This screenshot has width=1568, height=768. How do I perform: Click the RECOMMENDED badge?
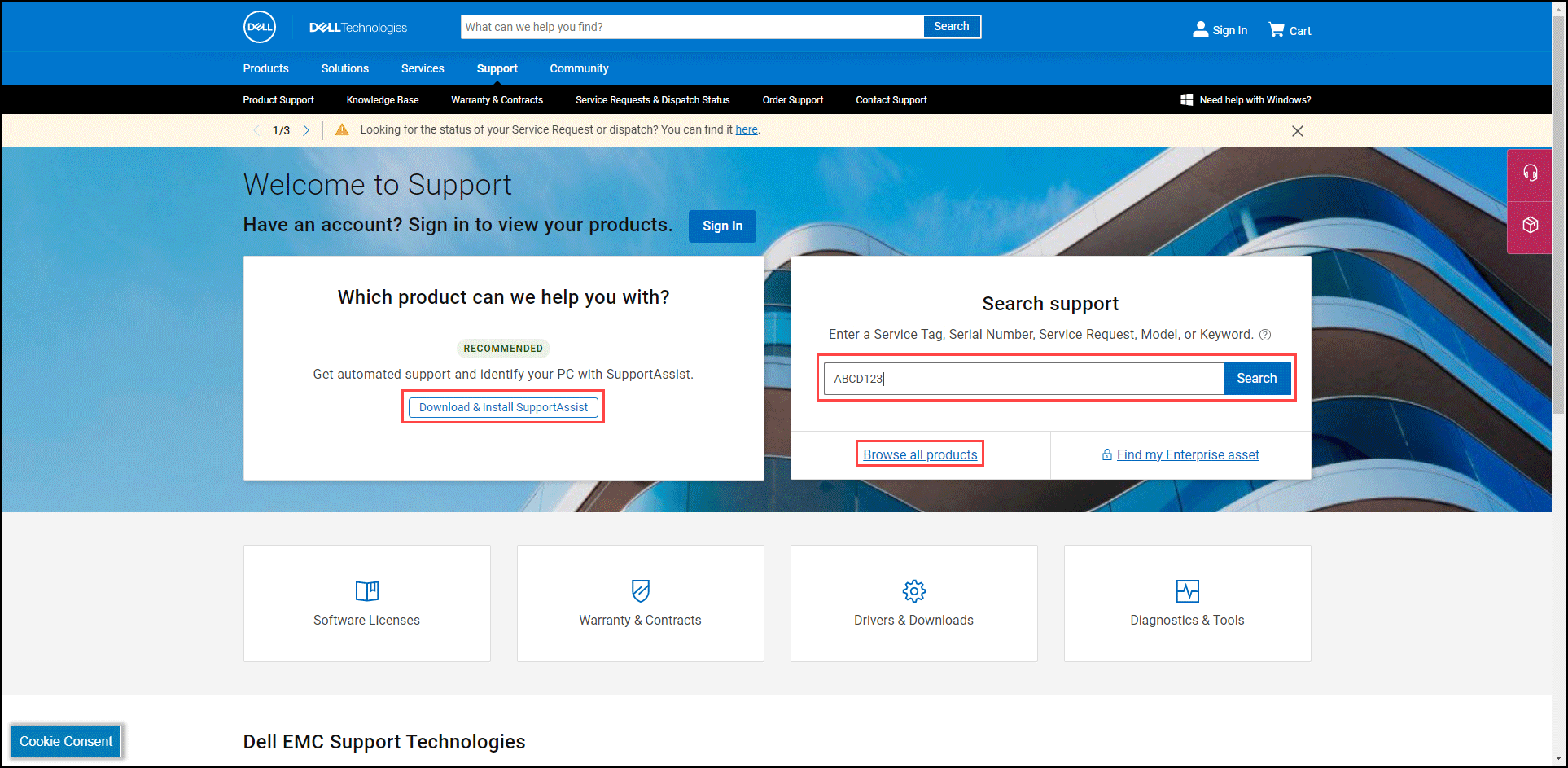(503, 349)
